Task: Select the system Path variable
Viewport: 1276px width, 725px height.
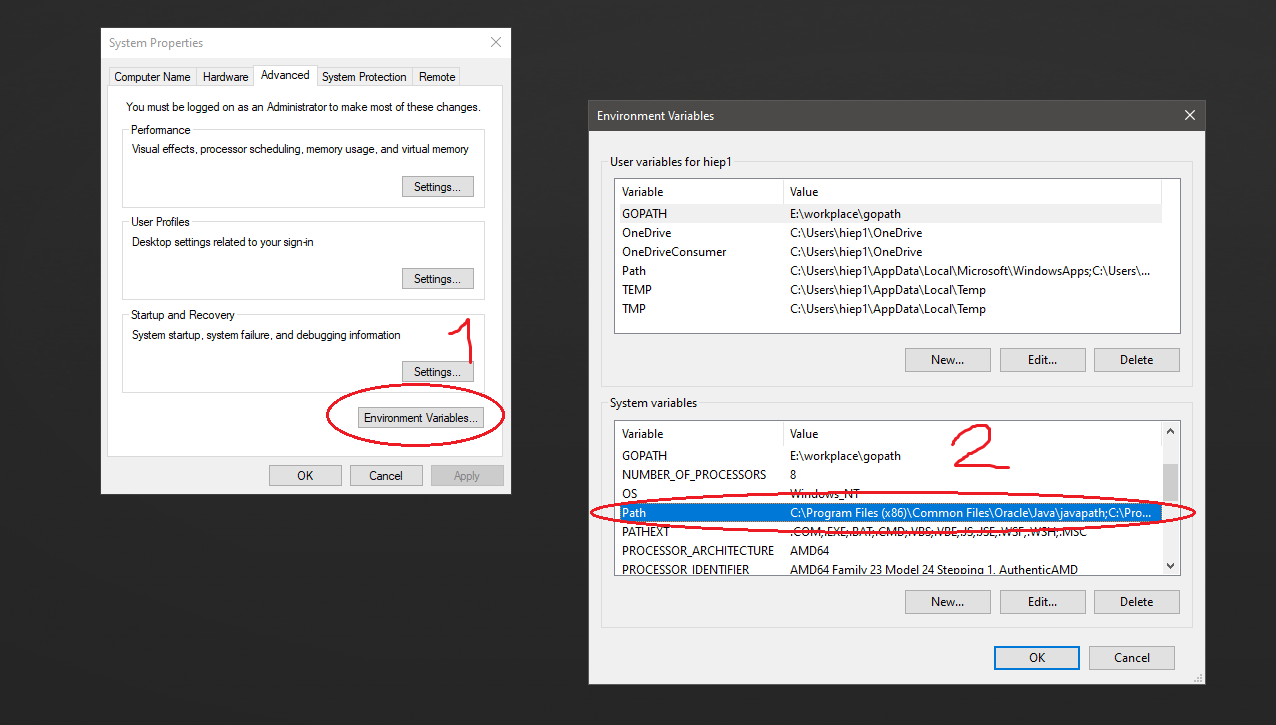Action: (x=889, y=513)
